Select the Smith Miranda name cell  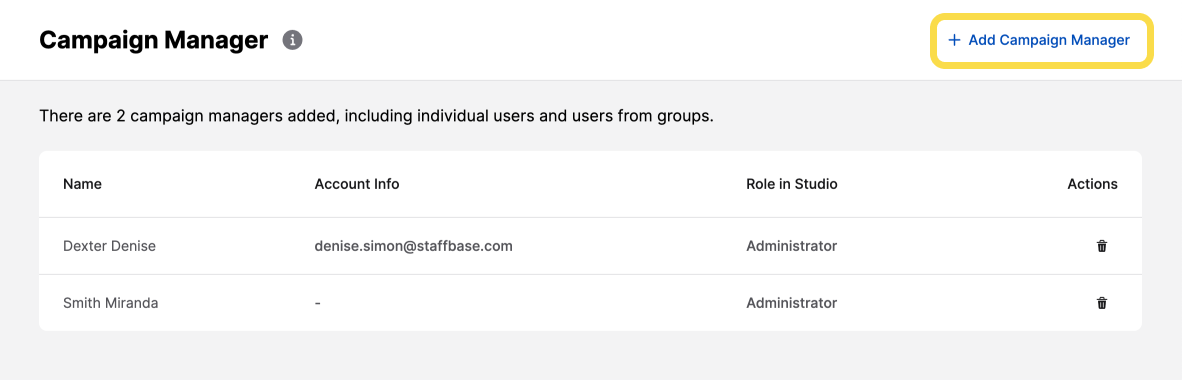[x=110, y=303]
